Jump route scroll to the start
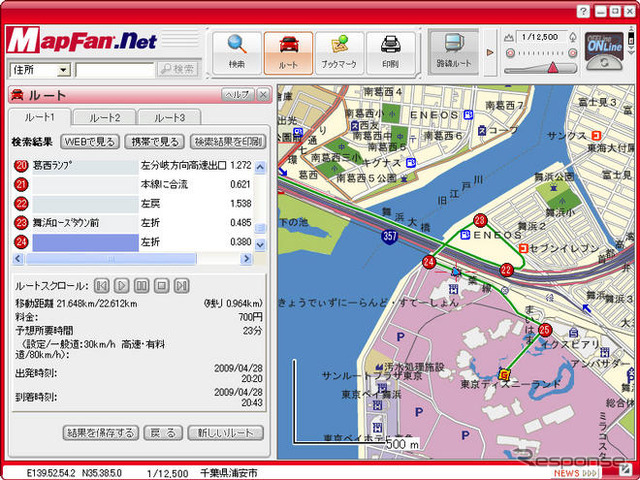The width and height of the screenshot is (640, 480). tap(102, 286)
